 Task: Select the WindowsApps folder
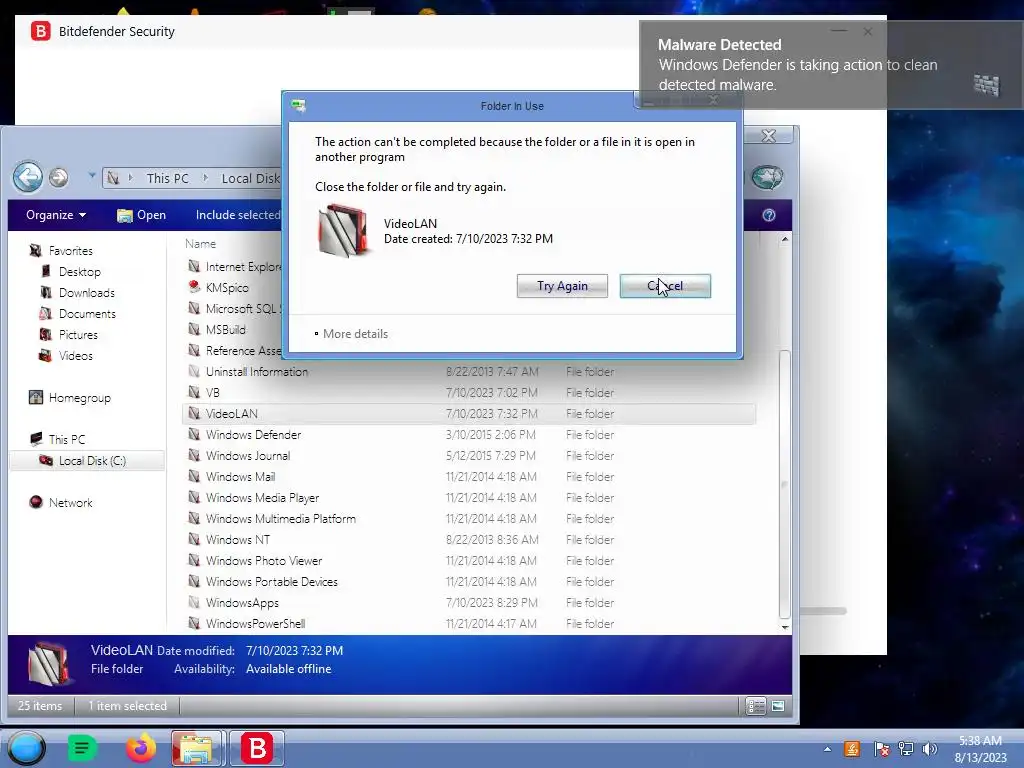pos(242,602)
